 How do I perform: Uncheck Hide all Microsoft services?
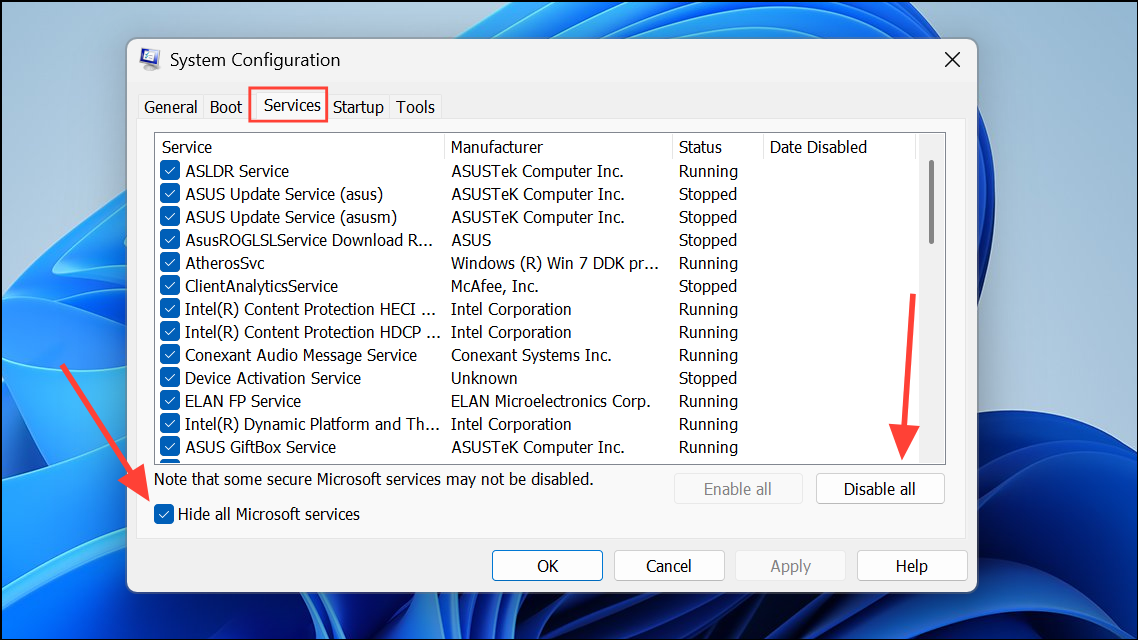(164, 514)
